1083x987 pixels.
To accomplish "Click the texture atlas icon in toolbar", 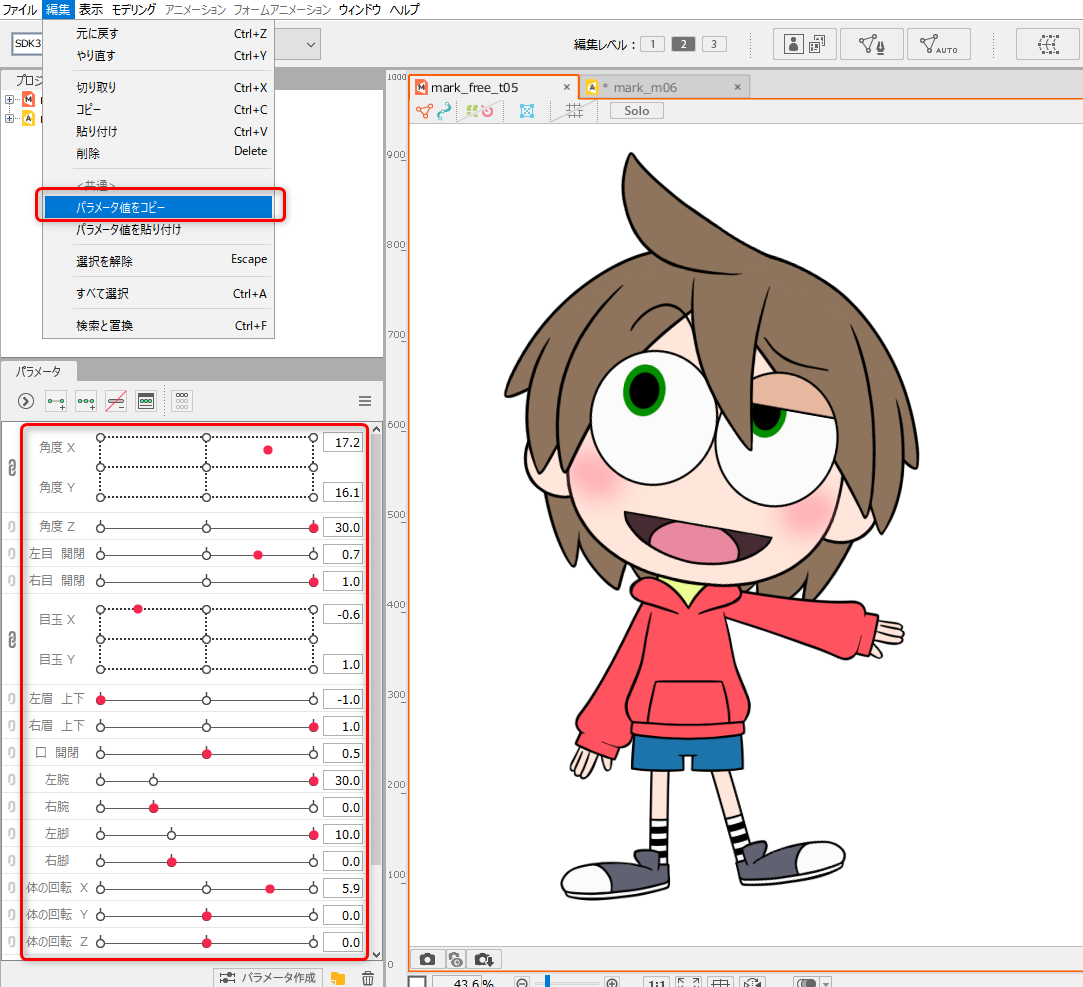I will pos(806,44).
